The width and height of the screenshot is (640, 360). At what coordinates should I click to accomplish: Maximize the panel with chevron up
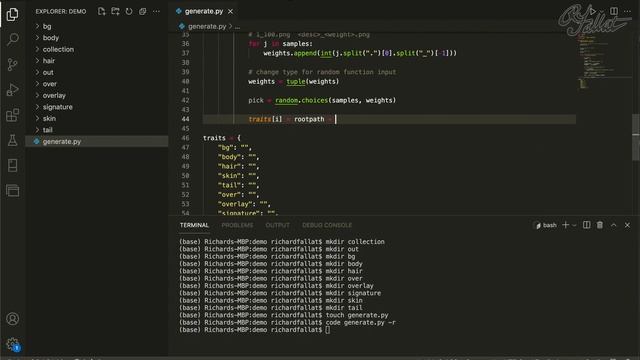[613, 225]
